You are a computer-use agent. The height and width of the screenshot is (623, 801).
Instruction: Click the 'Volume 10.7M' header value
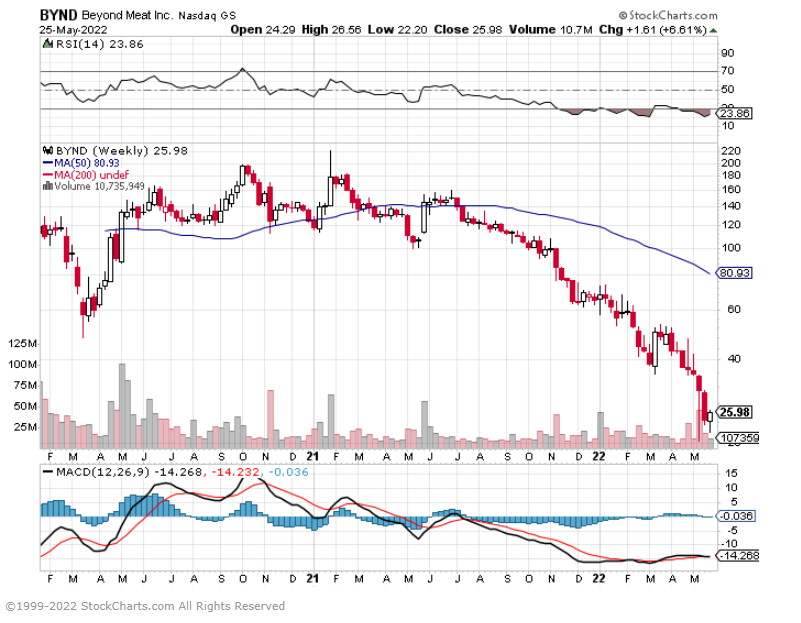pos(551,30)
